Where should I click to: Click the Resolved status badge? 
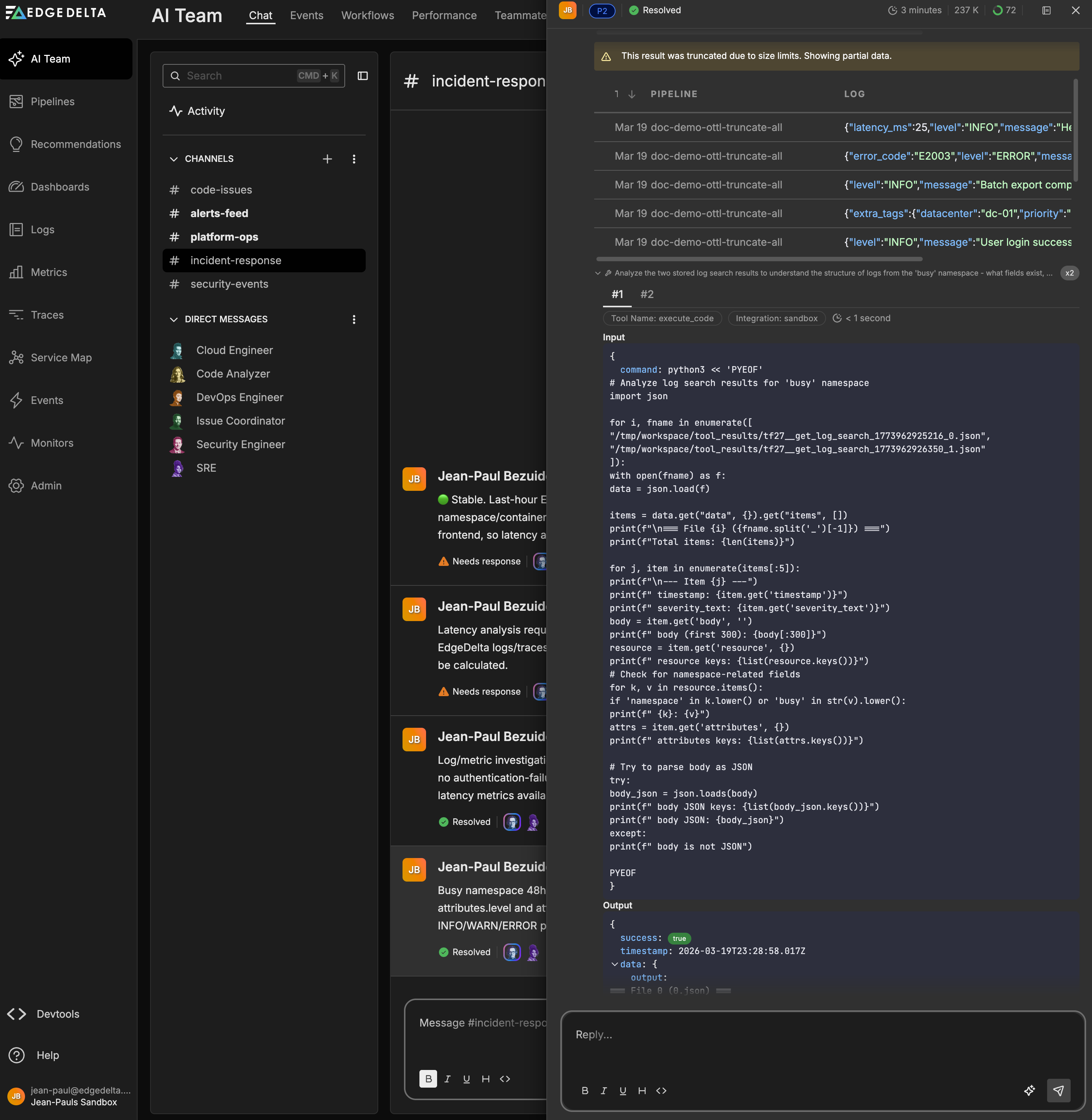click(655, 10)
